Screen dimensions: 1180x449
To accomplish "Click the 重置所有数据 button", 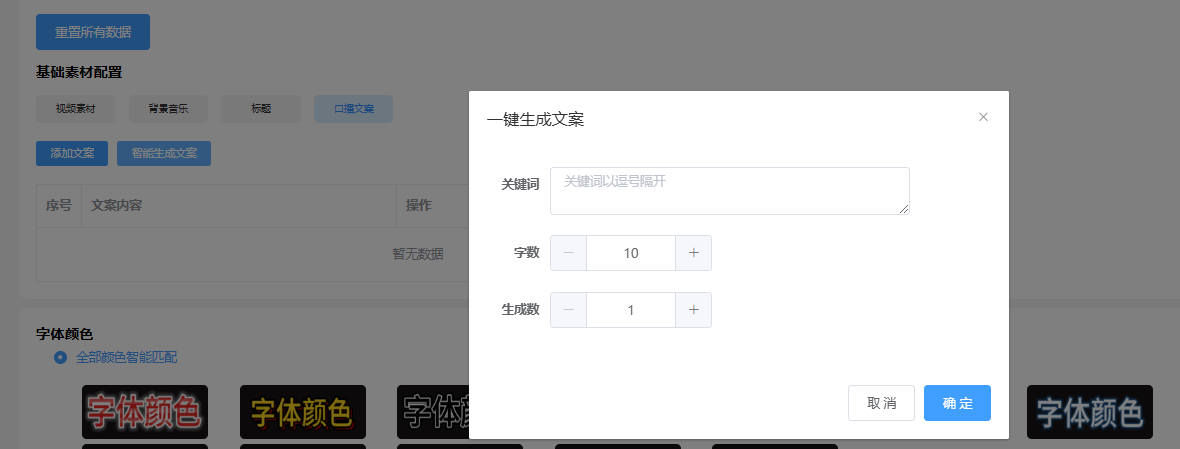I will [x=93, y=32].
